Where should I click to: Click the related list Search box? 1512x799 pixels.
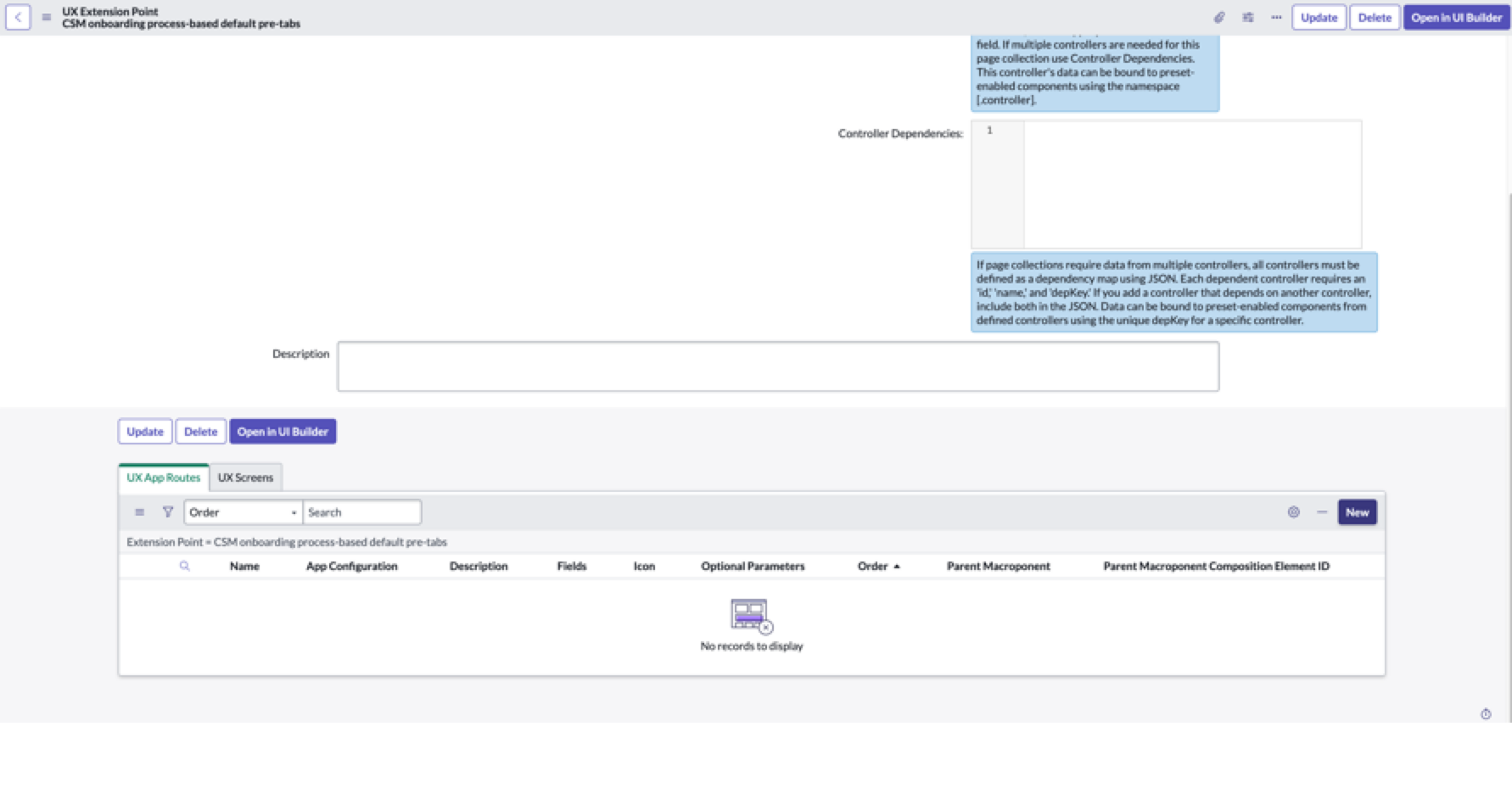361,511
